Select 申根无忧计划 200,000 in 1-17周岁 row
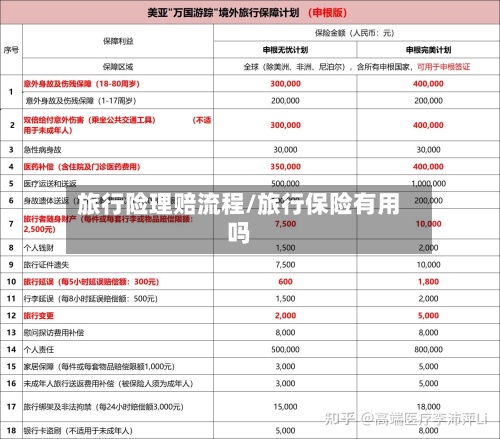The width and height of the screenshot is (500, 439). tap(285, 101)
